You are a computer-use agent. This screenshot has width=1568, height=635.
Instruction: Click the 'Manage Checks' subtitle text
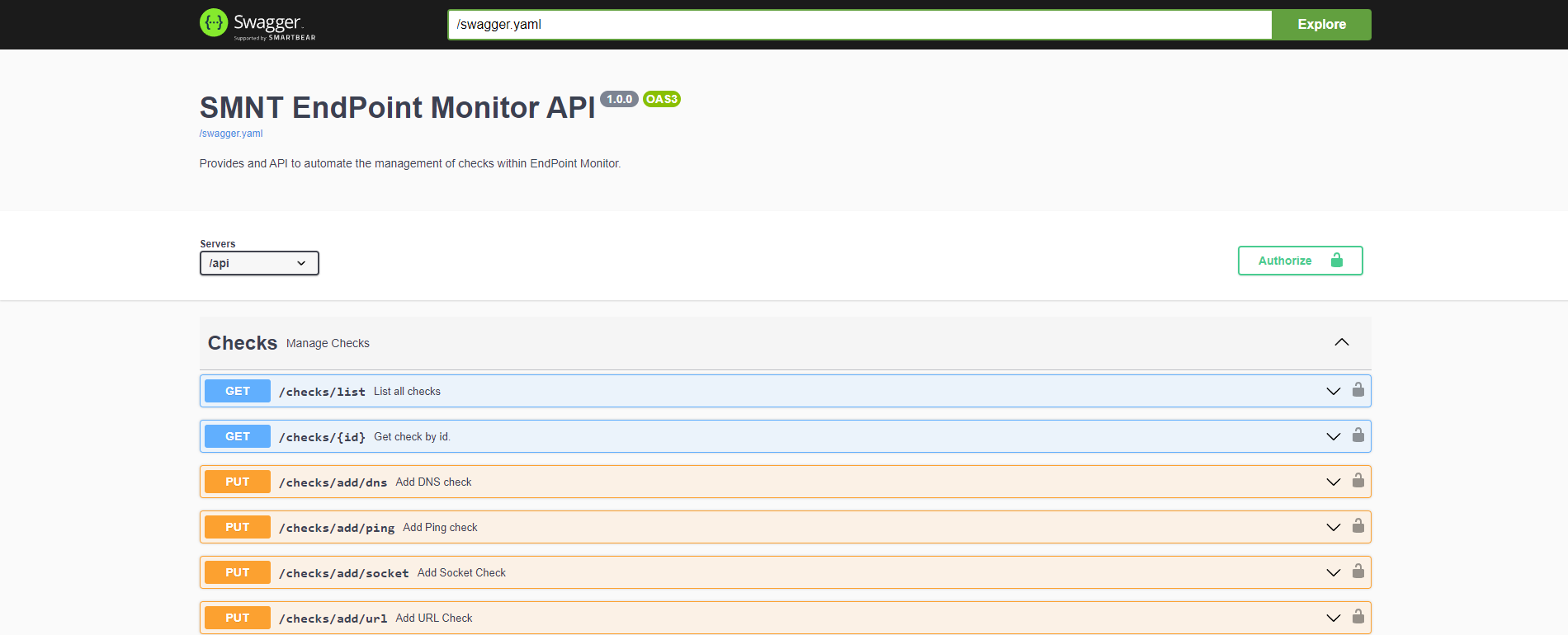pyautogui.click(x=328, y=343)
